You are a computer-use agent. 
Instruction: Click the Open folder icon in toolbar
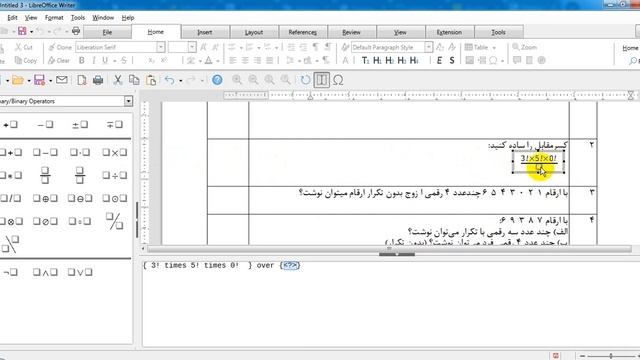click(18, 80)
